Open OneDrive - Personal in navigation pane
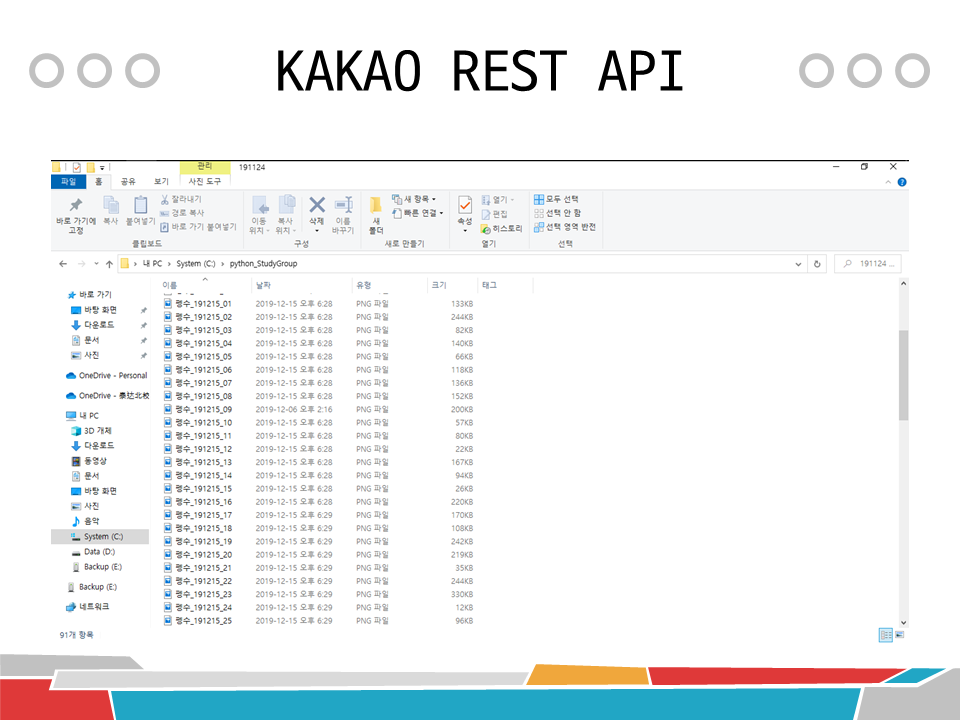 (107, 376)
